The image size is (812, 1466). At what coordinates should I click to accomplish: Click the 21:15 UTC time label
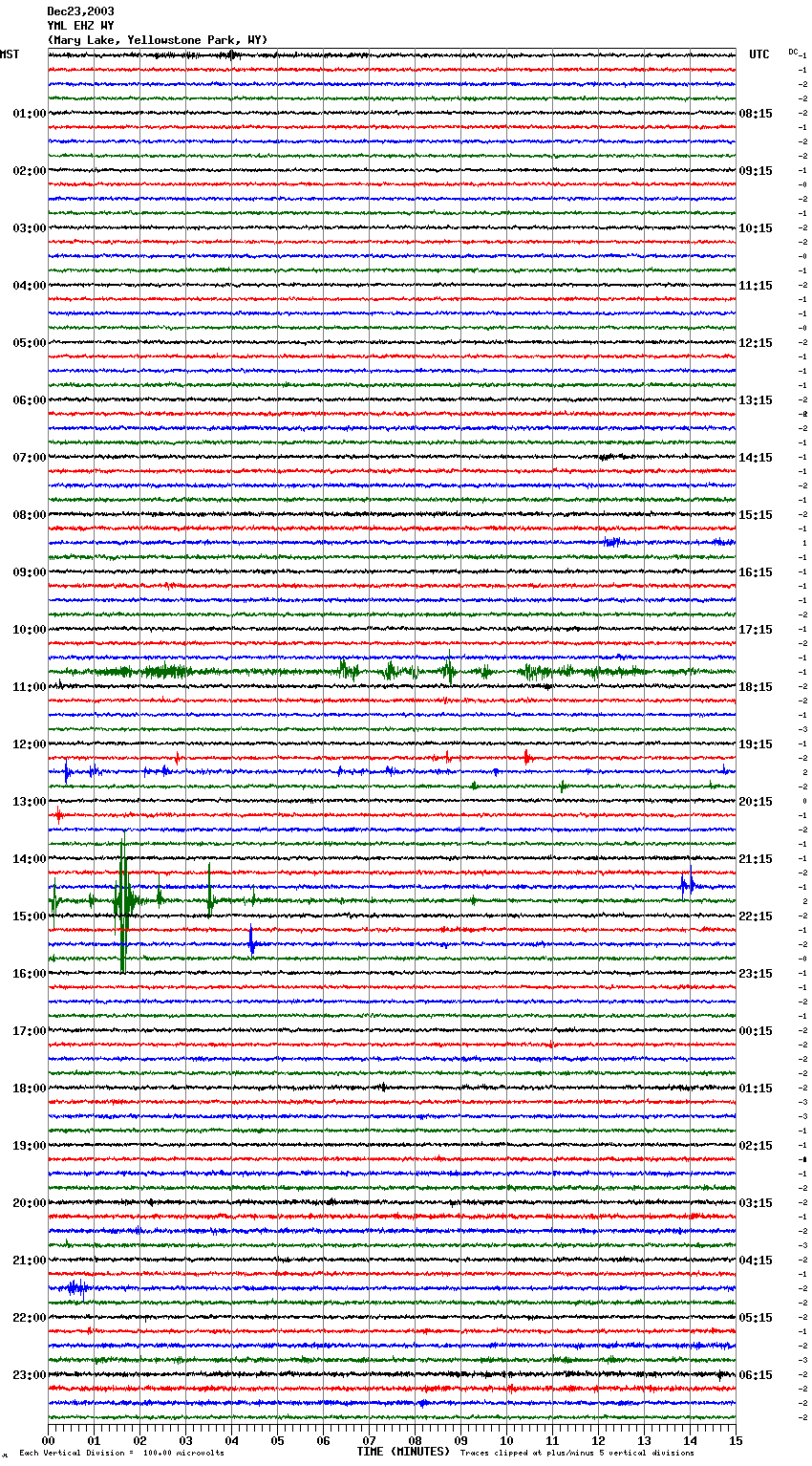point(756,859)
